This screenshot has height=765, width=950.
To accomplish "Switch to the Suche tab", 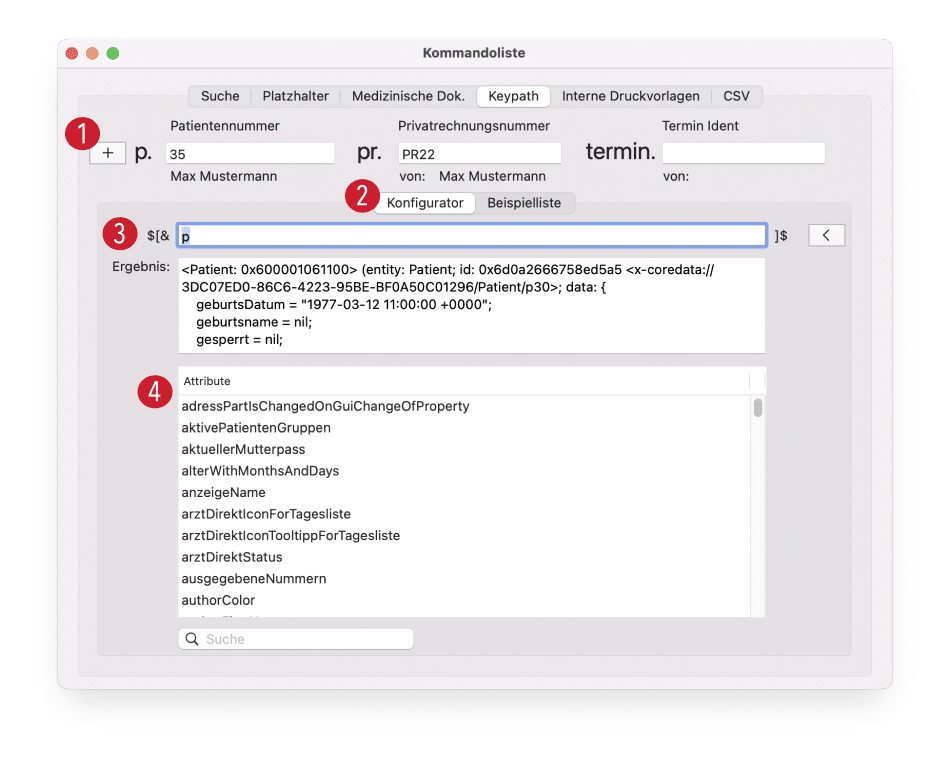I will (220, 96).
